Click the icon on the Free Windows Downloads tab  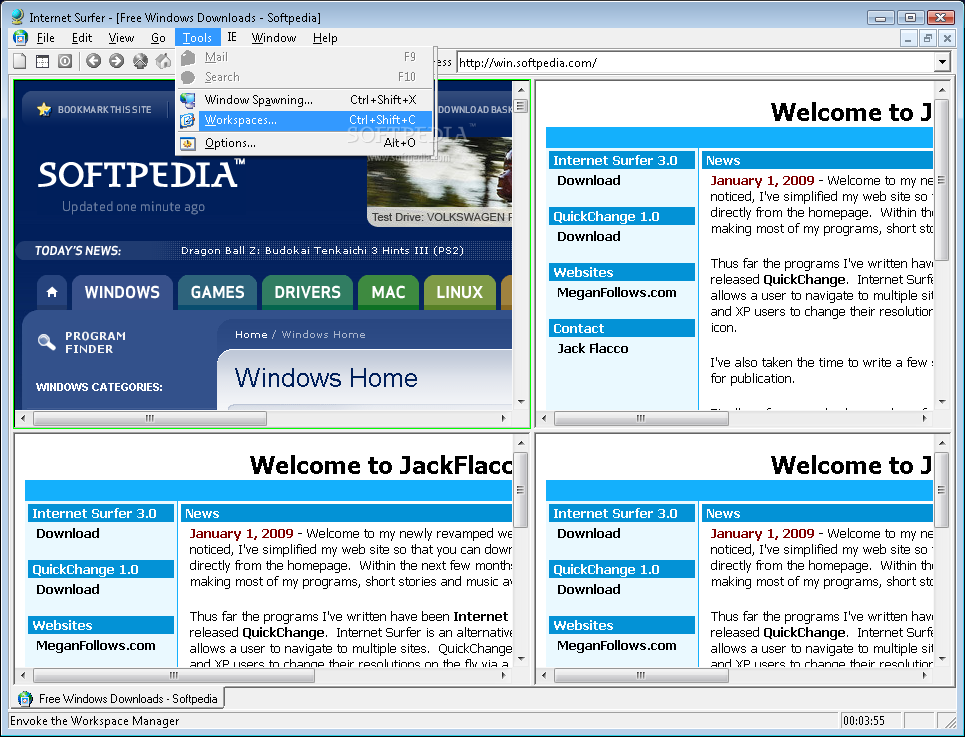click(25, 699)
